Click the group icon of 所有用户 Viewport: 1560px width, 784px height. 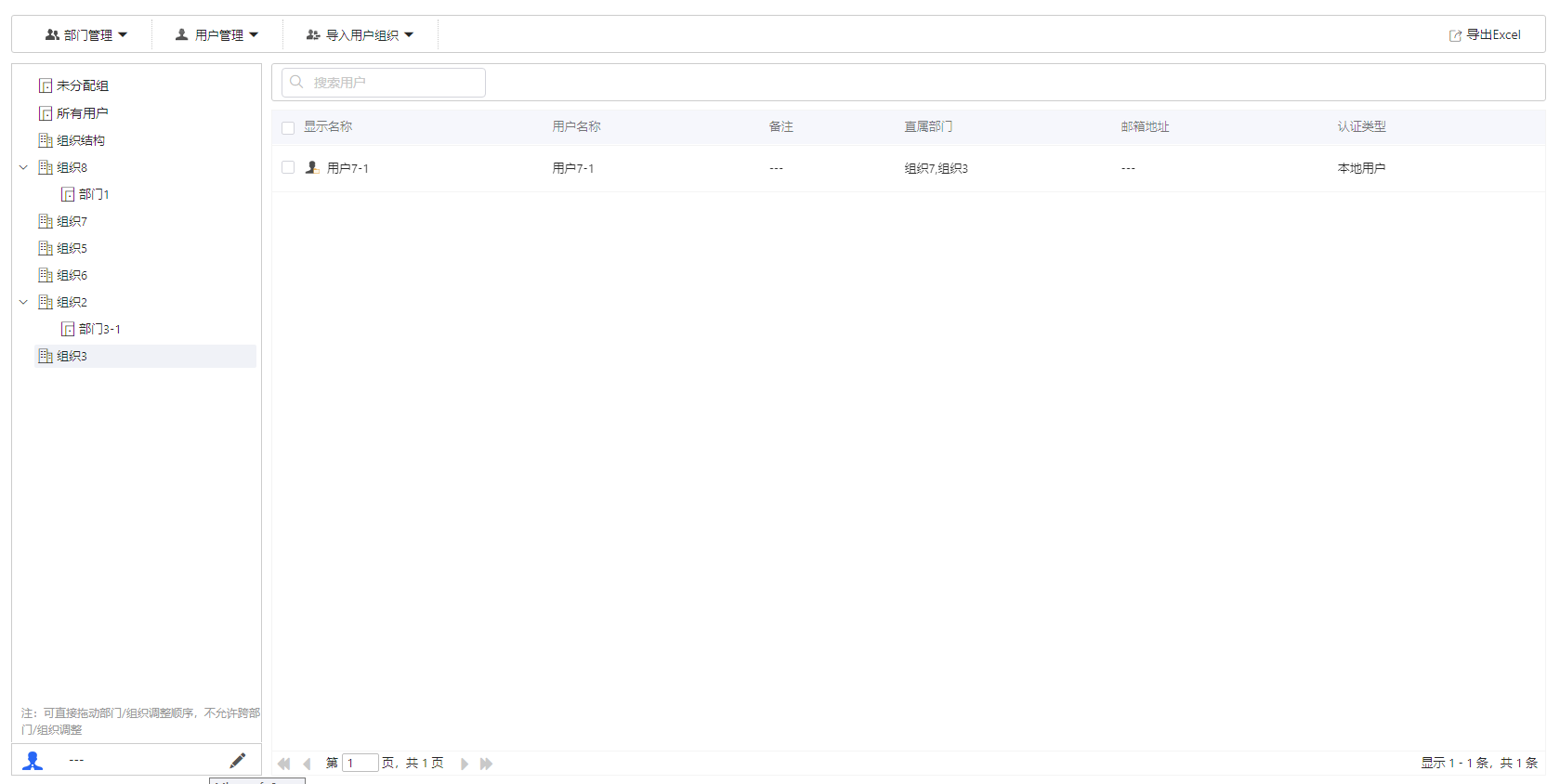pyautogui.click(x=46, y=113)
